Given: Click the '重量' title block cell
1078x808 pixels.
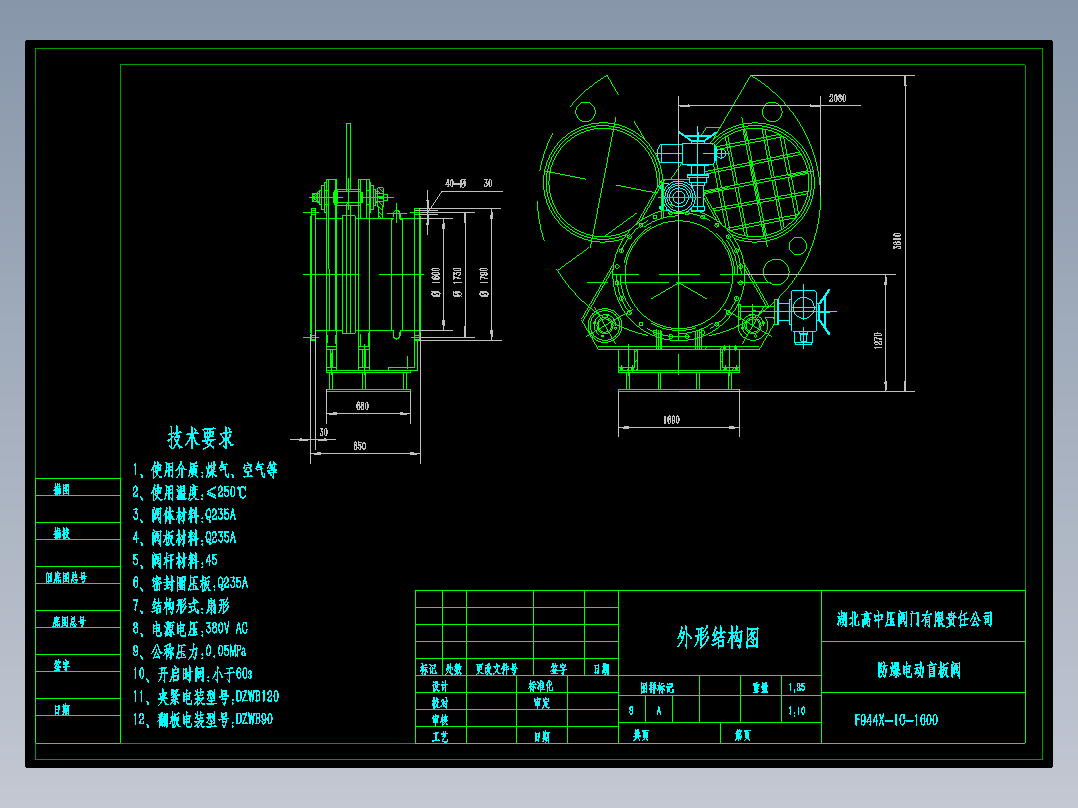Looking at the screenshot, I should point(760,687).
